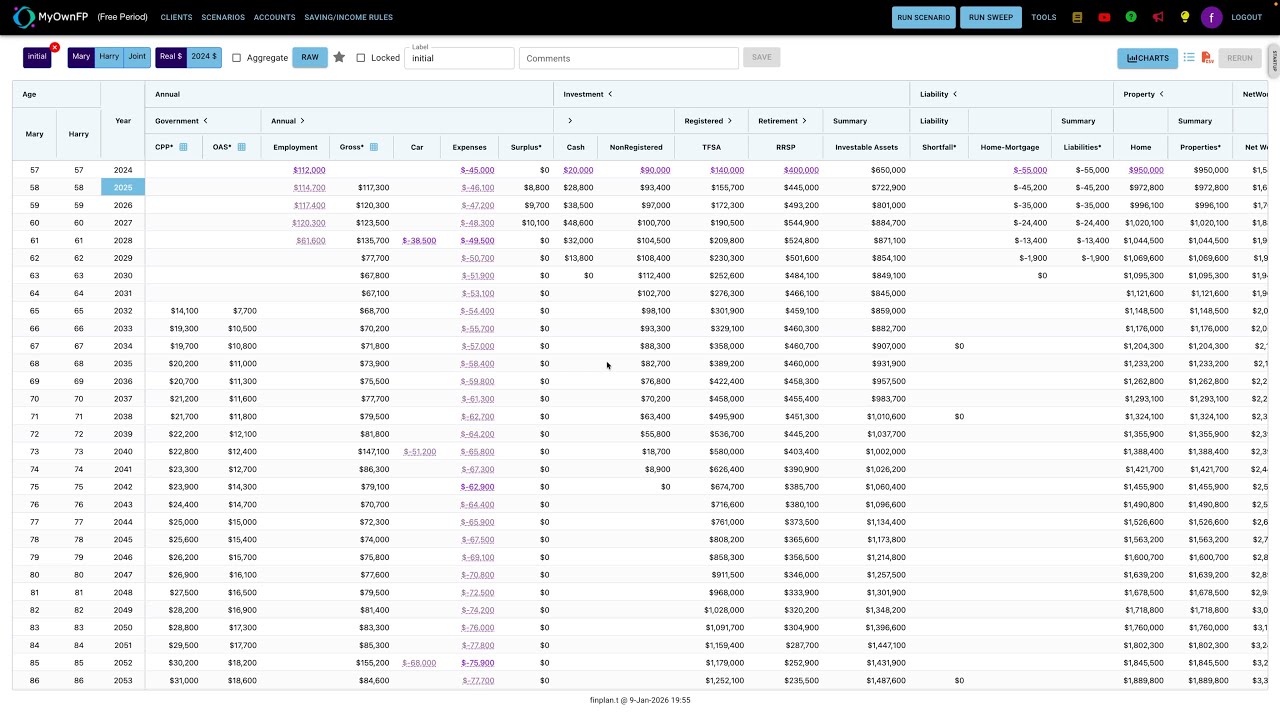The image size is (1280, 720).
Task: Click the green help question mark icon
Action: point(1131,17)
